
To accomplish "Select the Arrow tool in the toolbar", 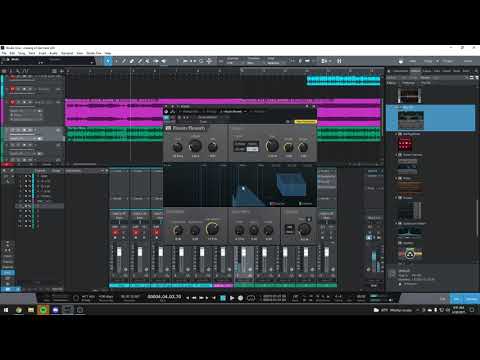I will click(x=108, y=61).
